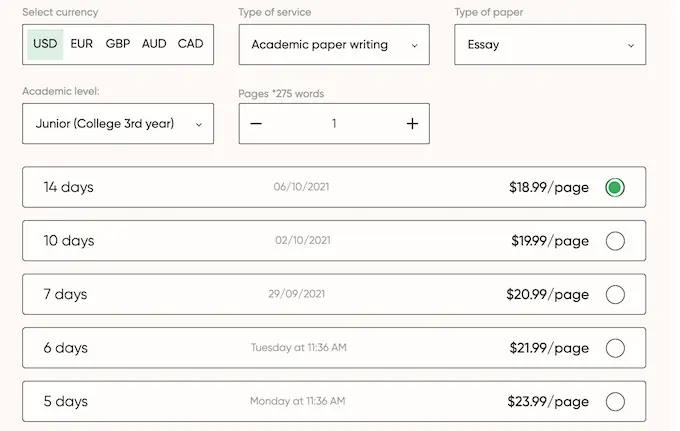
Task: Choose the 5 days deadline radio button
Action: pos(615,401)
